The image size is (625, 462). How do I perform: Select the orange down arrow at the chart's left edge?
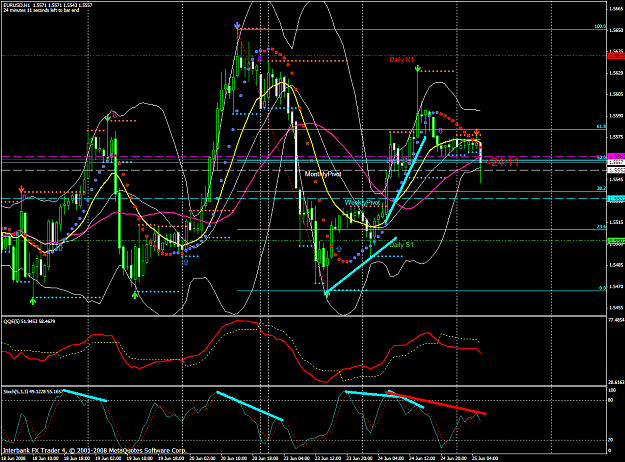[22, 189]
